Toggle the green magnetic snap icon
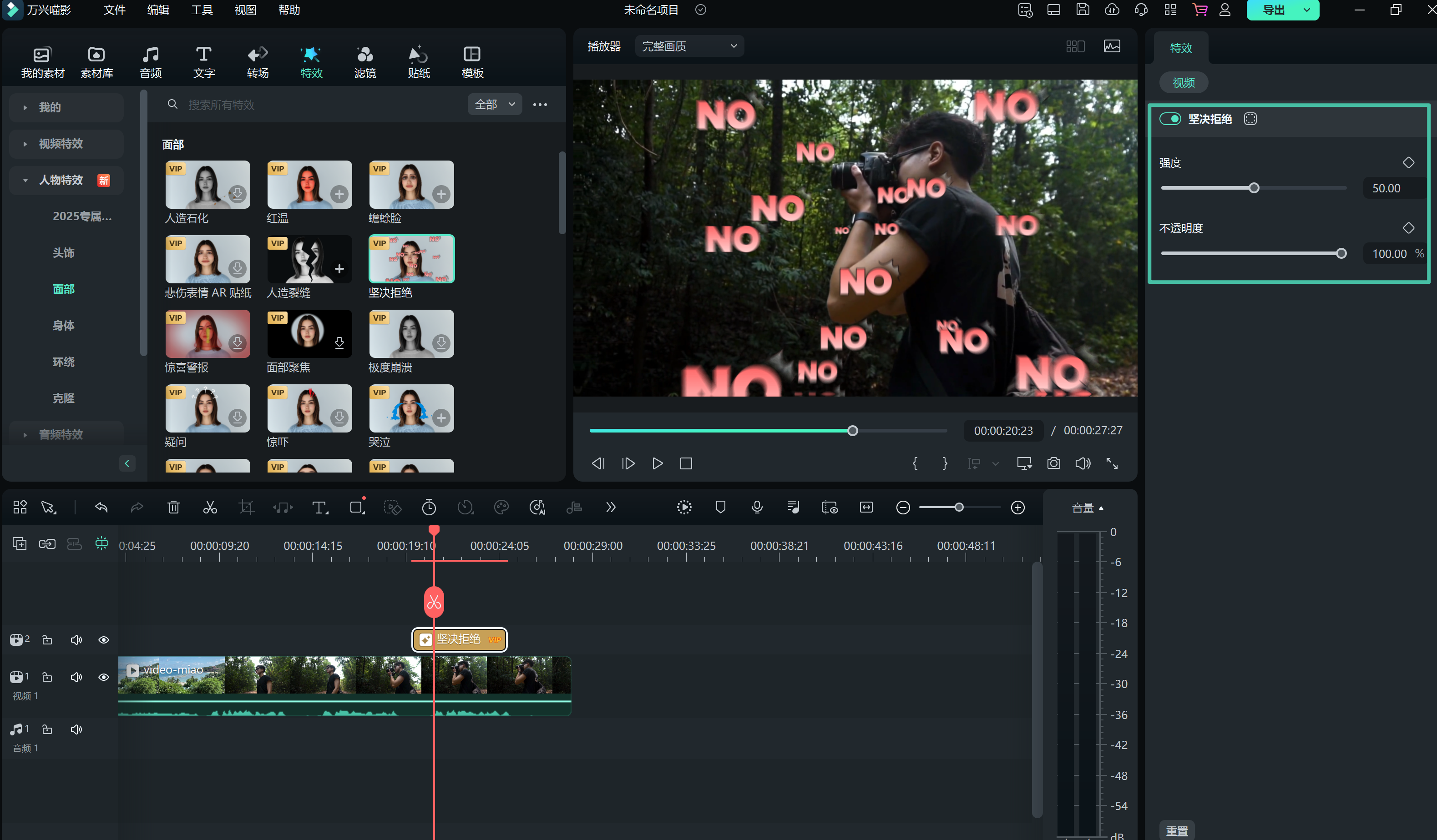Image resolution: width=1437 pixels, height=840 pixels. pos(101,543)
